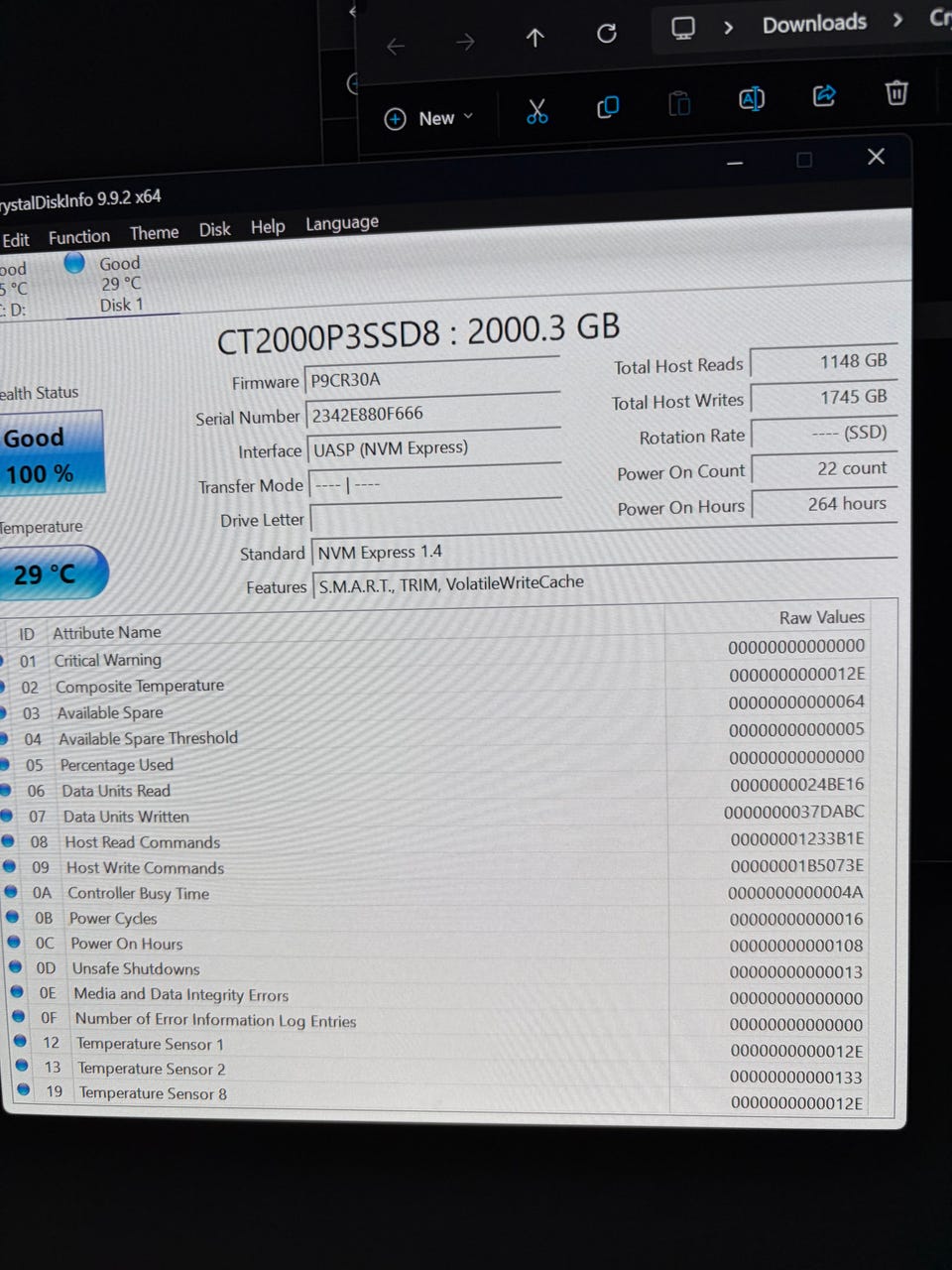952x1270 pixels.
Task: Open the Edit menu in CrystalDiskInfo
Action: pyautogui.click(x=15, y=240)
